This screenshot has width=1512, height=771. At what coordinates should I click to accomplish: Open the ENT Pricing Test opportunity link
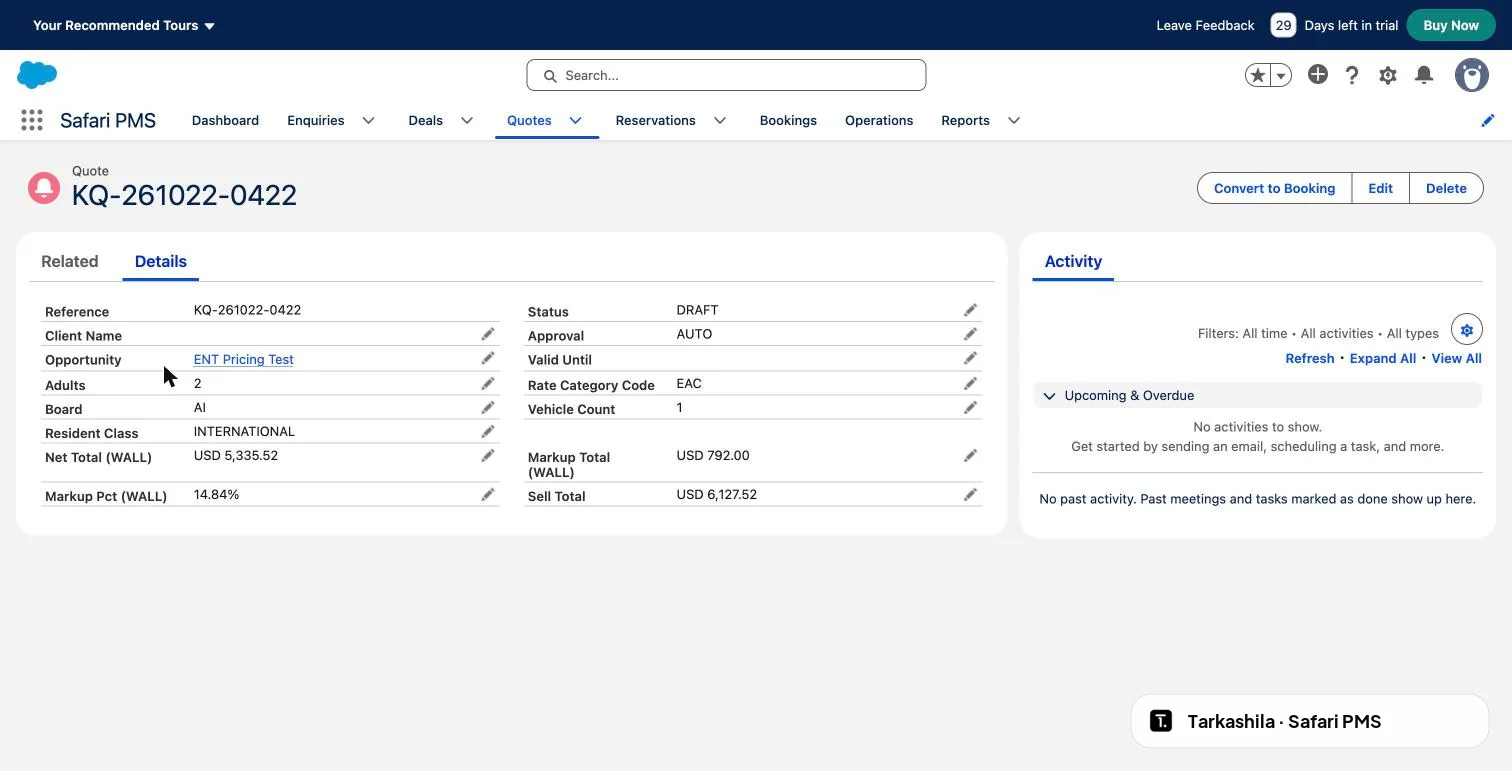click(x=244, y=359)
